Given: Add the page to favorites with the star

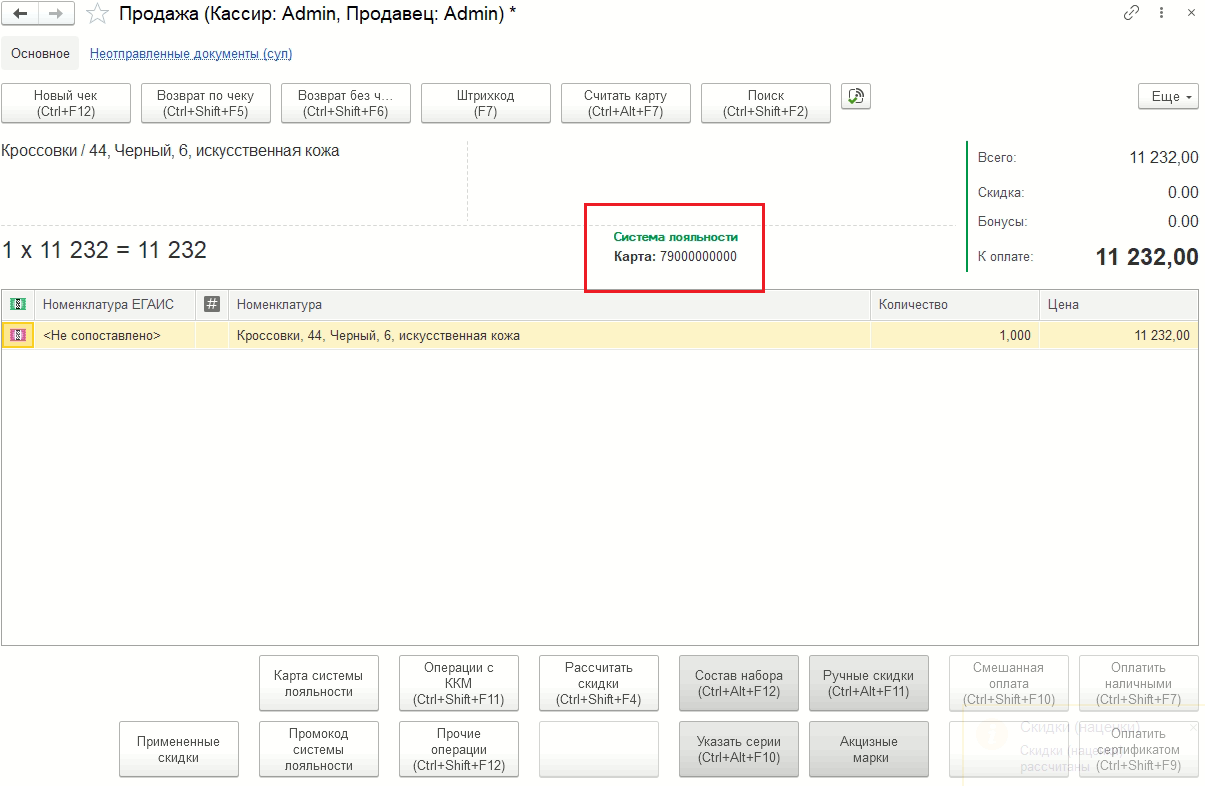Looking at the screenshot, I should click(97, 14).
